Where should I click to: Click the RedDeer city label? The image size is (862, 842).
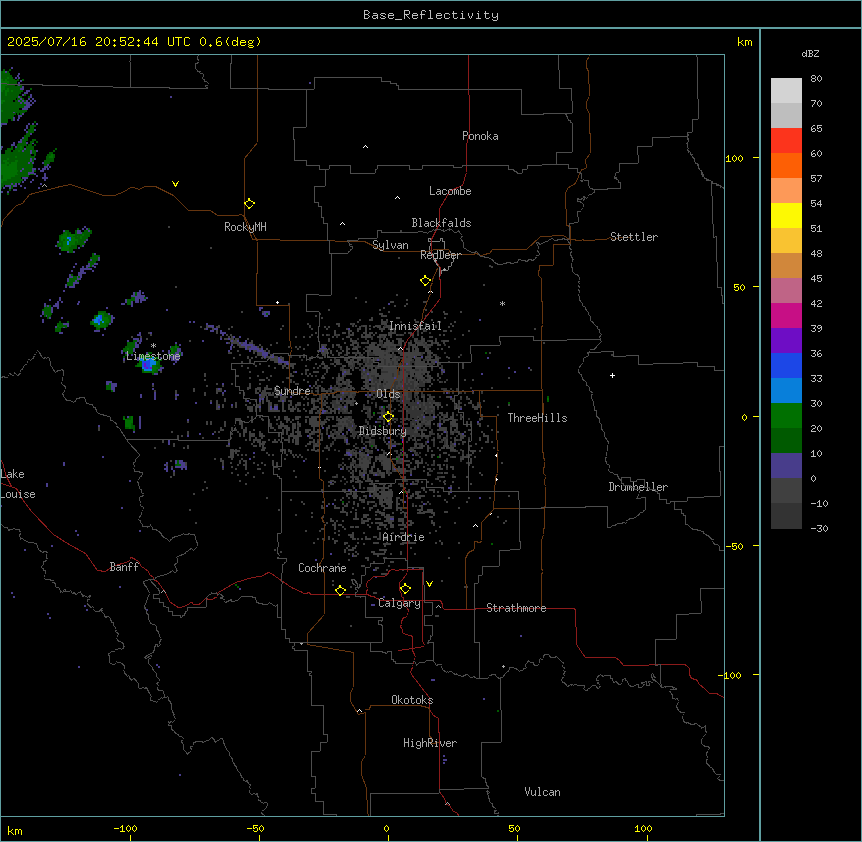coord(440,255)
